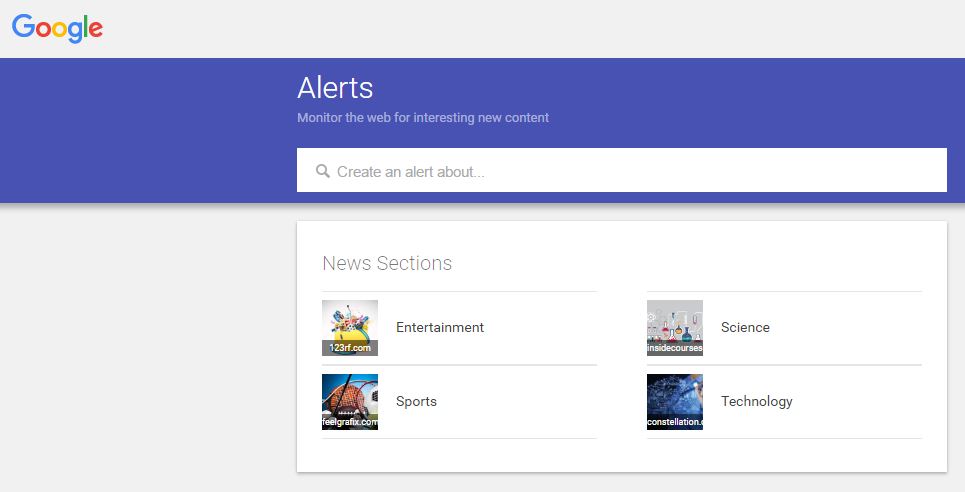
Task: Click the Alerts page title
Action: [x=335, y=87]
